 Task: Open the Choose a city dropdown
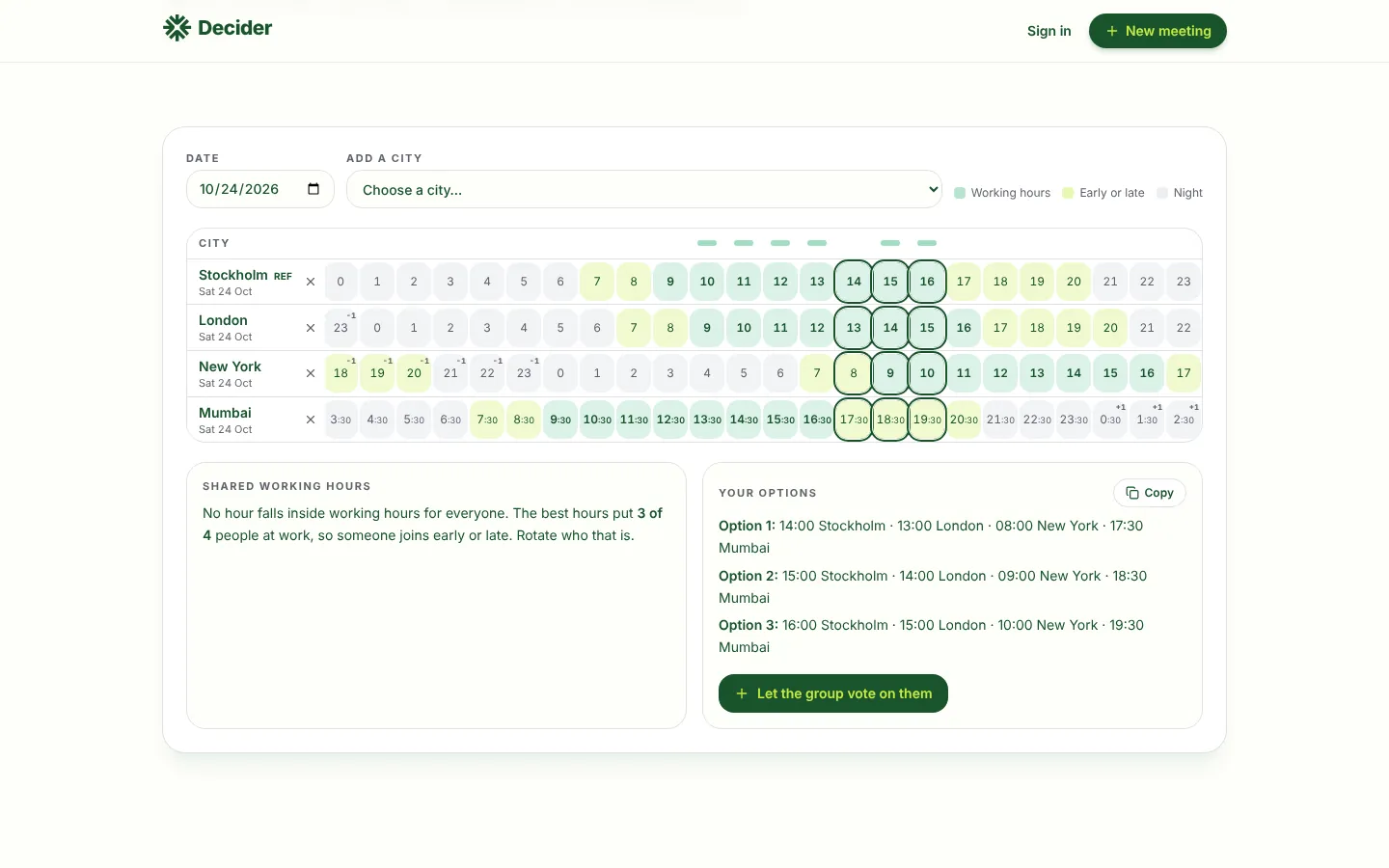tap(644, 190)
